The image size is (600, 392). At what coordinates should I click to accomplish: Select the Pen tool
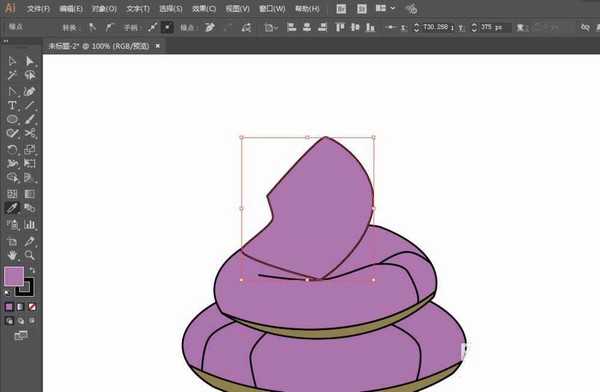pyautogui.click(x=12, y=92)
